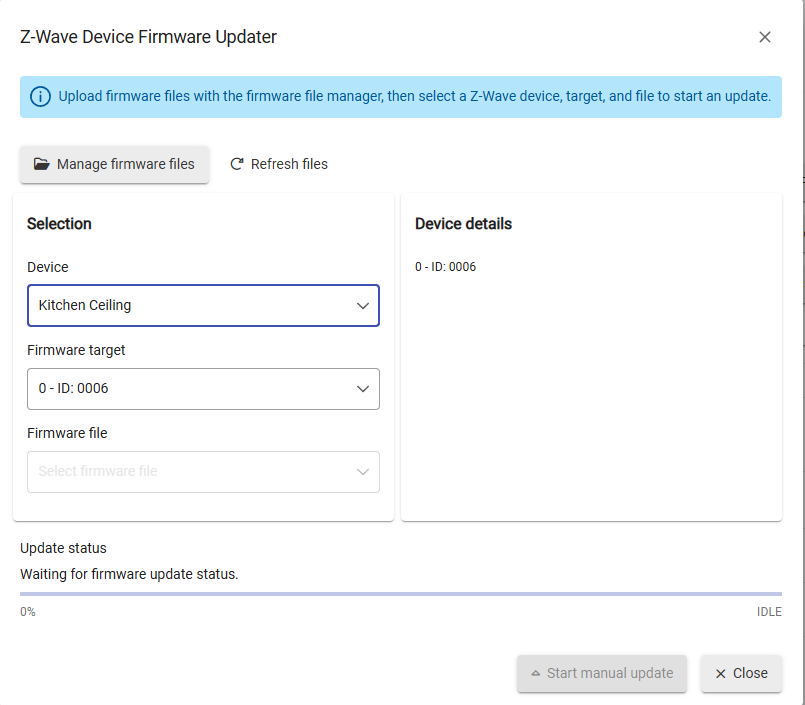The width and height of the screenshot is (805, 705).
Task: Click the 'Waiting for firmware update status.' text
Action: pyautogui.click(x=129, y=574)
